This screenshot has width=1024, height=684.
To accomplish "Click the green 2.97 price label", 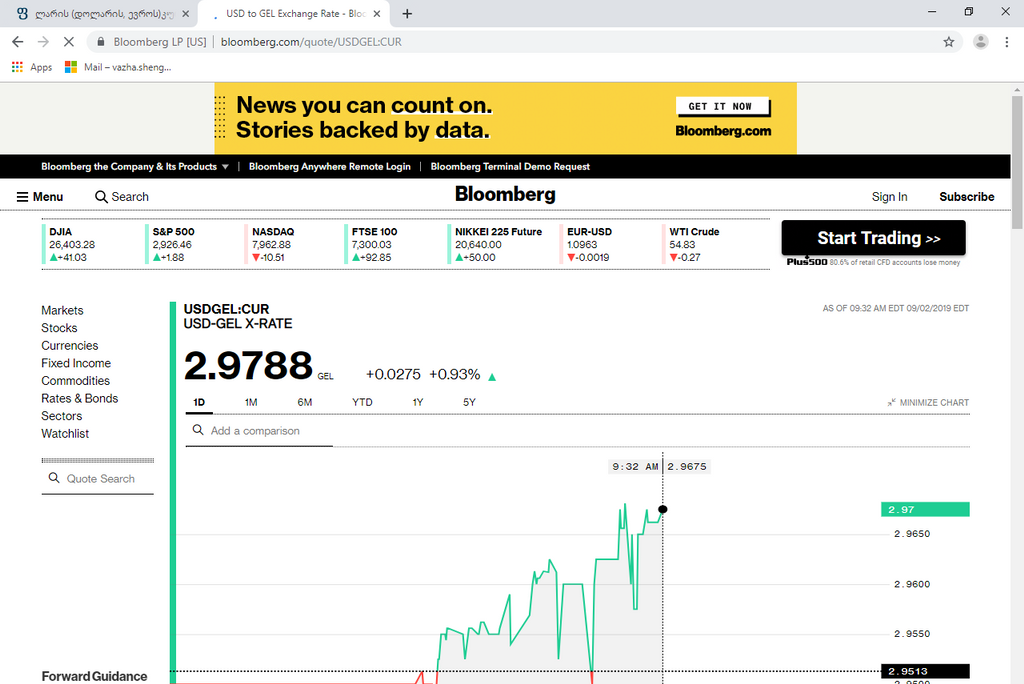I will [x=925, y=510].
